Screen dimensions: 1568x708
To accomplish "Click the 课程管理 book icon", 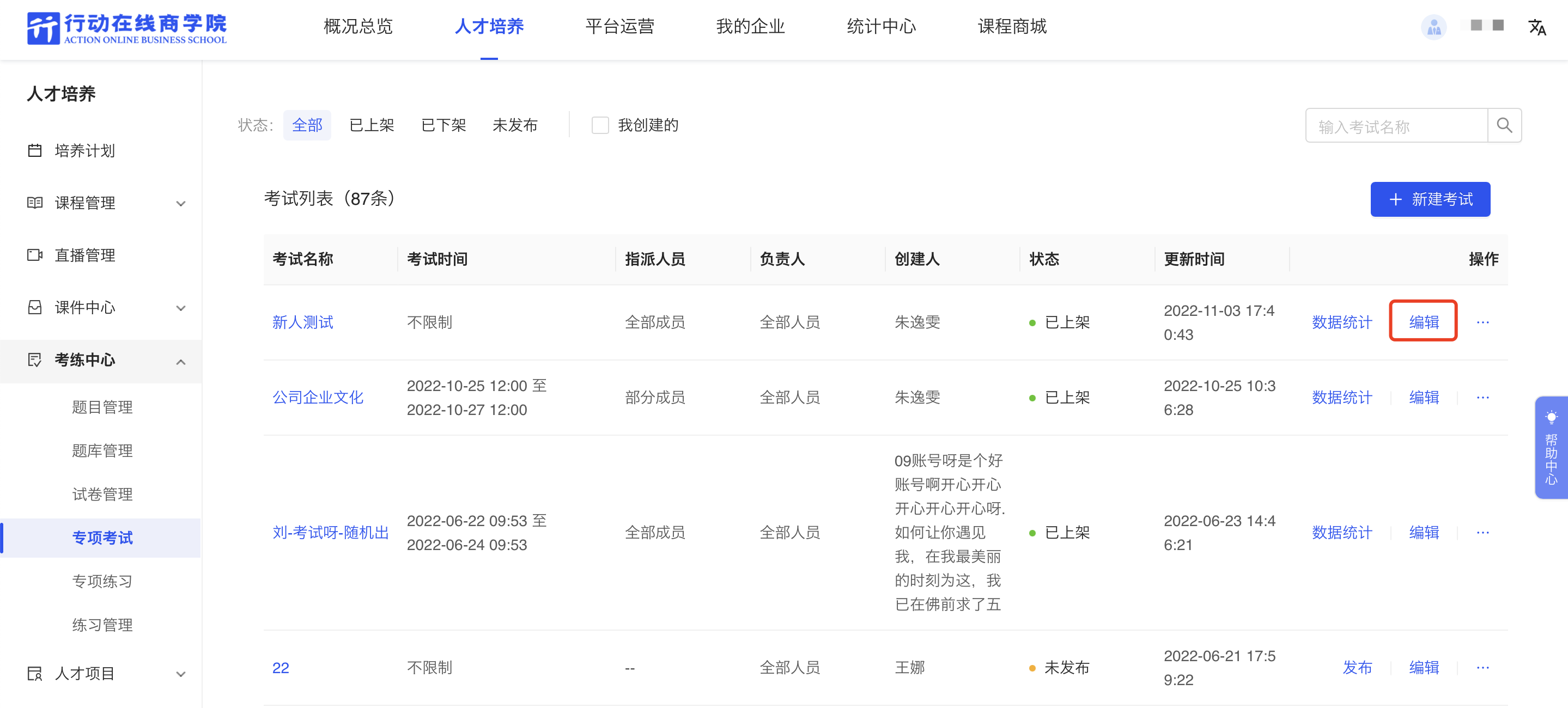I will 35,203.
